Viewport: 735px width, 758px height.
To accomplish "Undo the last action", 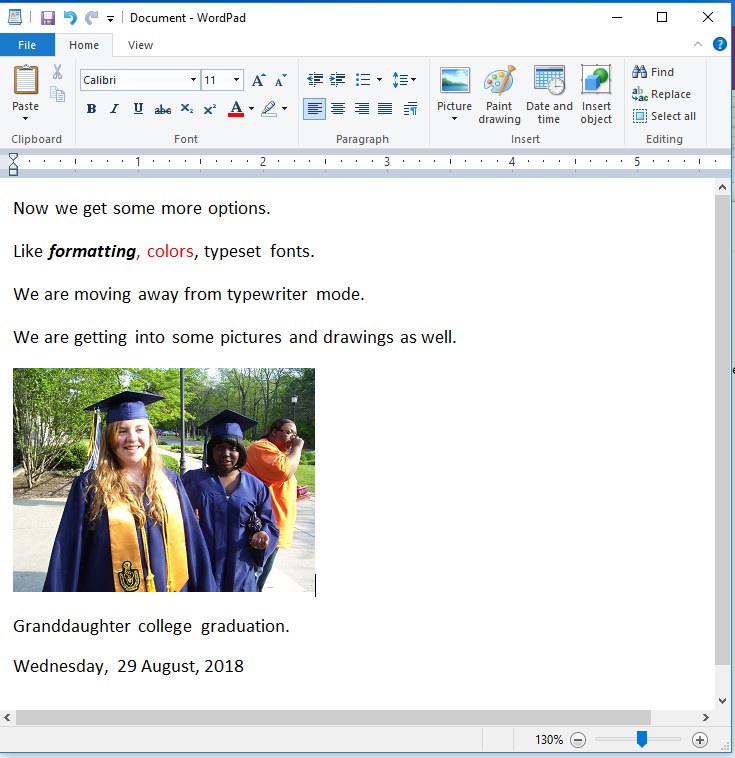I will click(69, 17).
